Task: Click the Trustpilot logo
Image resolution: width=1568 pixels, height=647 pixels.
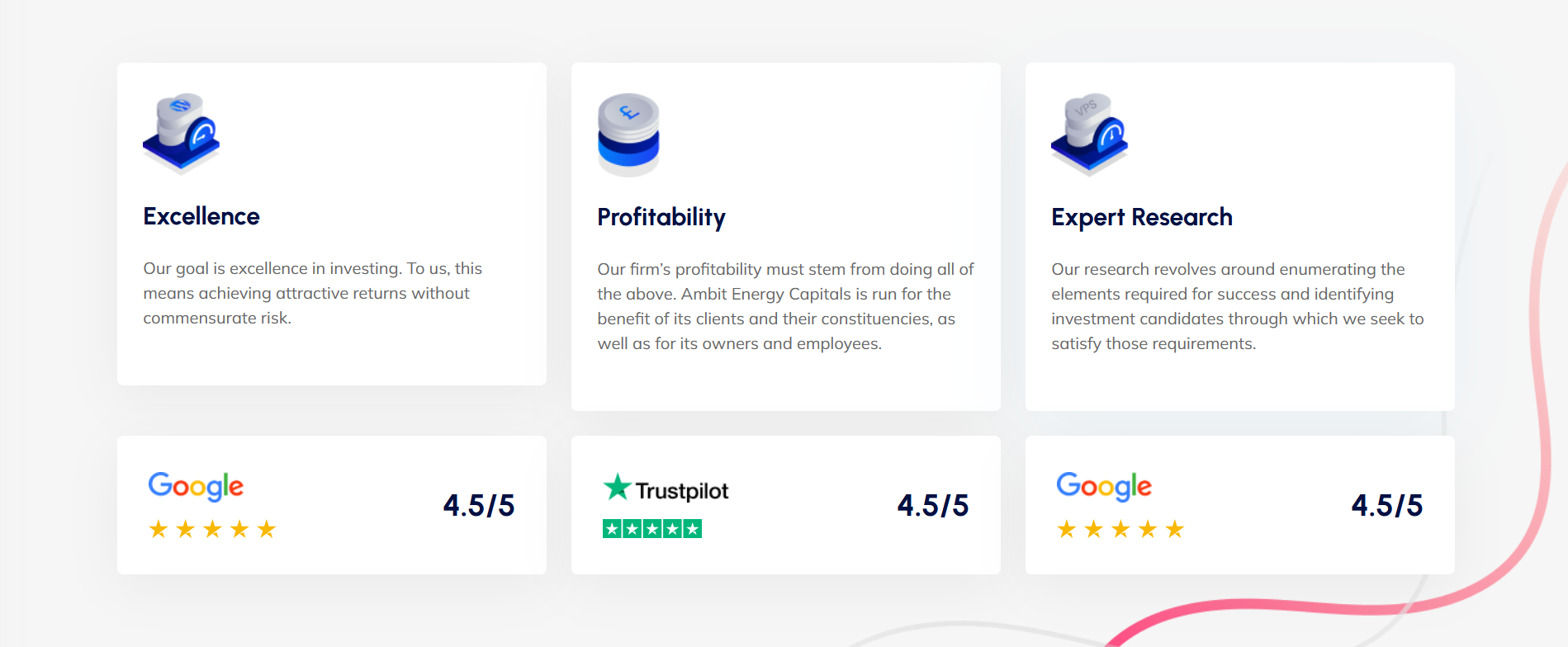Action: (x=666, y=489)
